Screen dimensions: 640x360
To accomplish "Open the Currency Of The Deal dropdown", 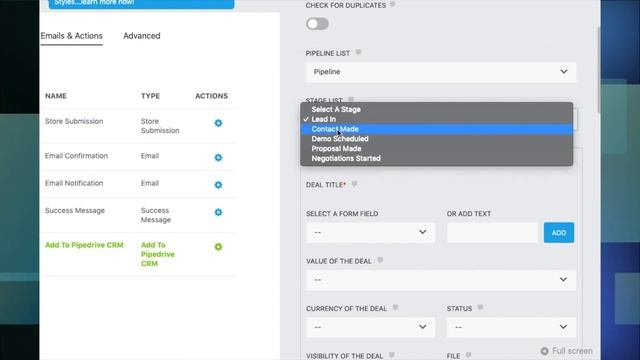I will (370, 327).
